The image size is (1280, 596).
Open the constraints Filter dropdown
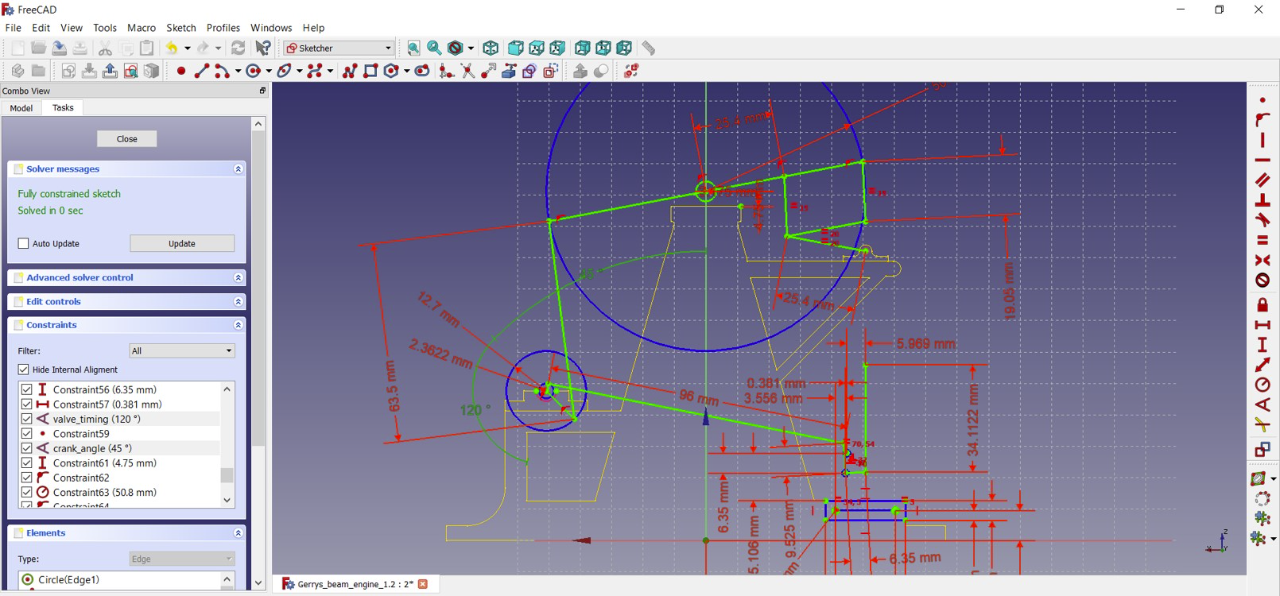tap(182, 351)
